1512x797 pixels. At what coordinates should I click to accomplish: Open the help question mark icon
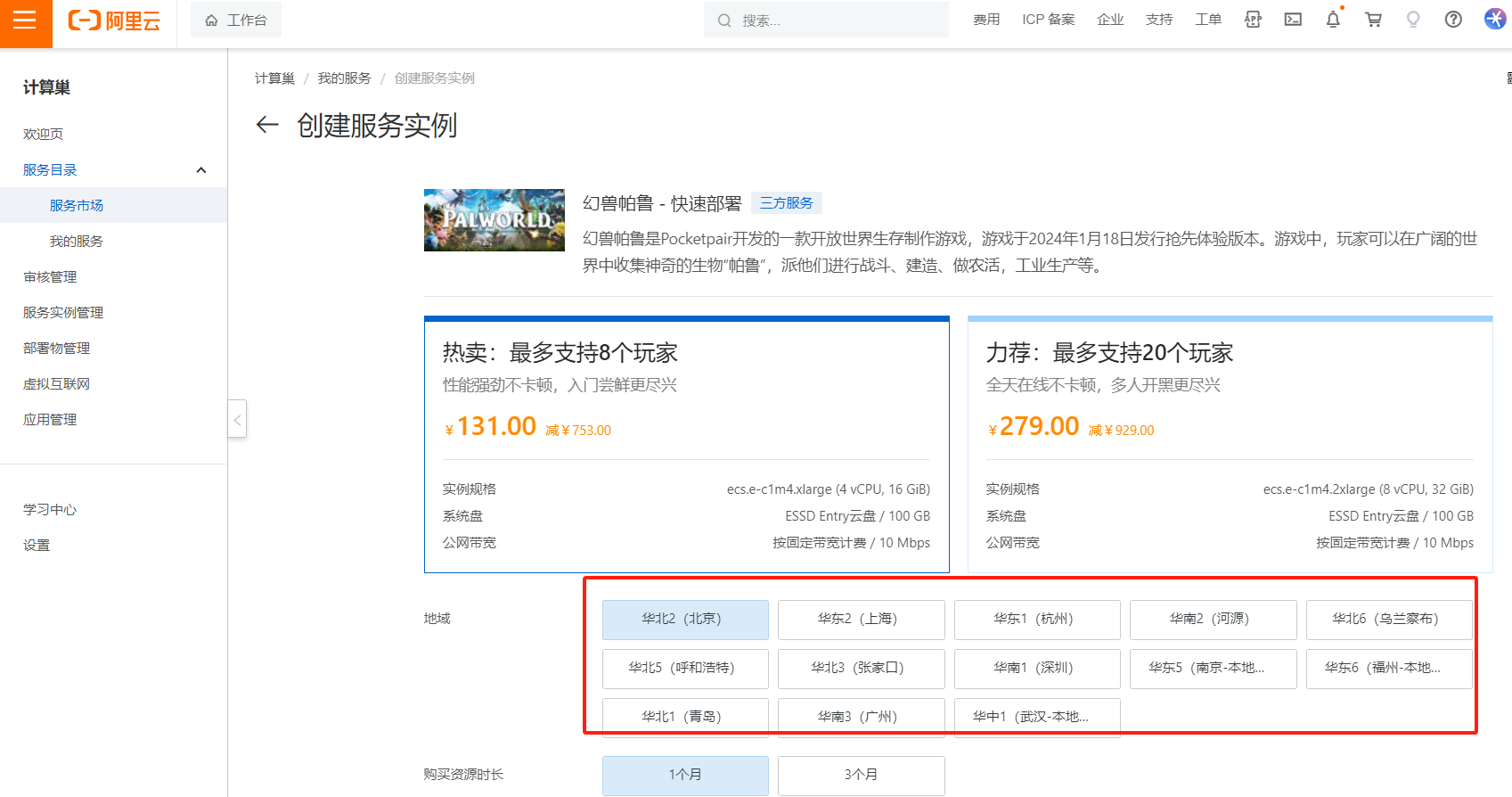pos(1453,20)
